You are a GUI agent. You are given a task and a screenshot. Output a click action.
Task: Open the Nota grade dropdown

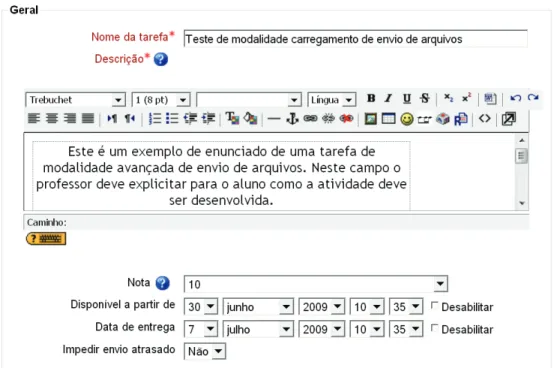pyautogui.click(x=316, y=284)
